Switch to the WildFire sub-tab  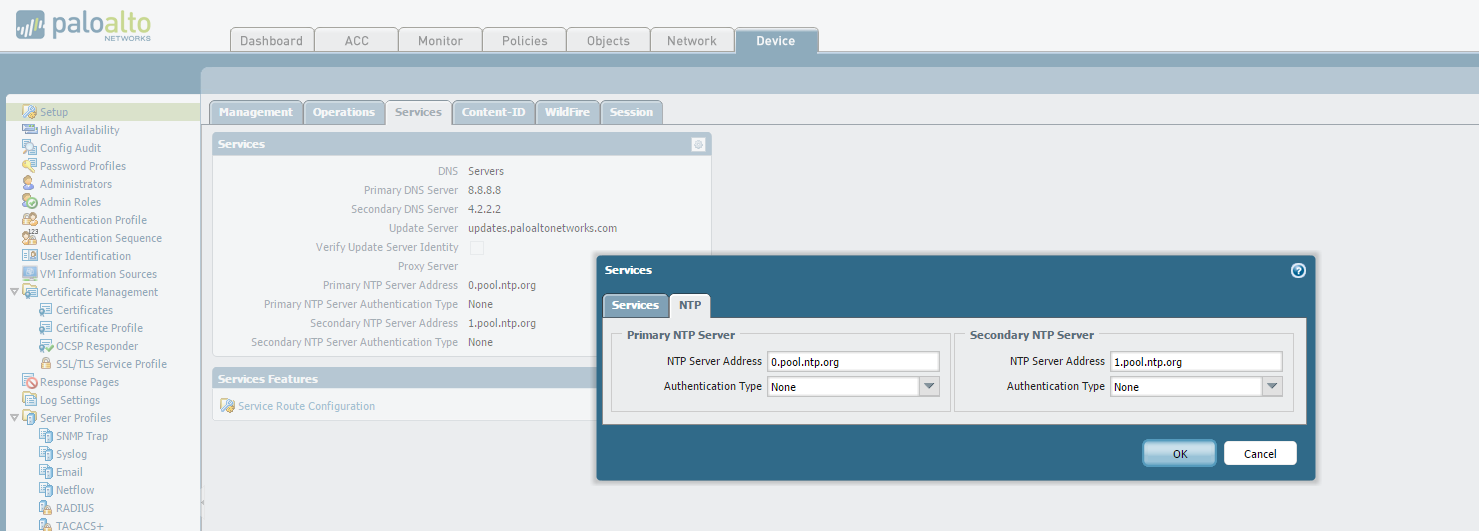coord(567,112)
